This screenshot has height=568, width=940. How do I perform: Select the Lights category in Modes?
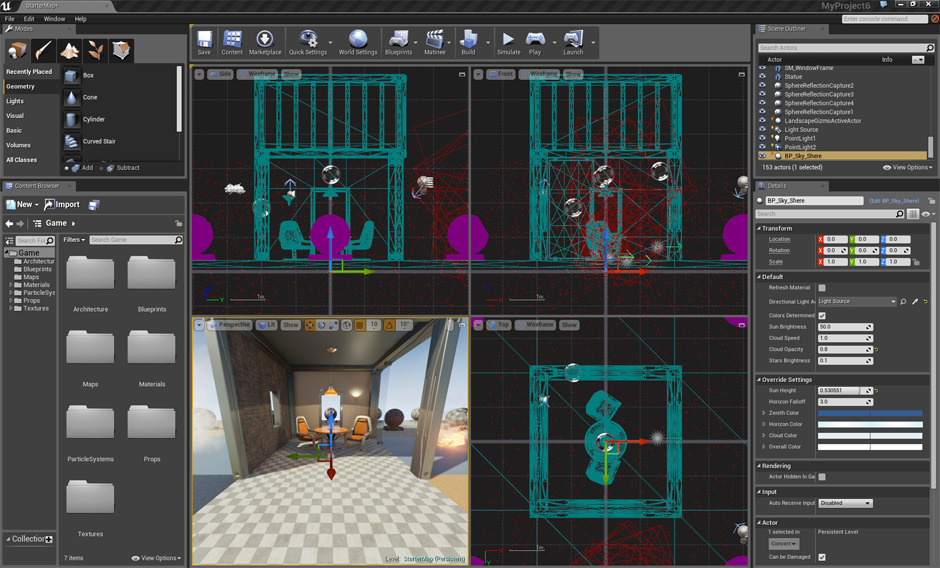[x=15, y=101]
